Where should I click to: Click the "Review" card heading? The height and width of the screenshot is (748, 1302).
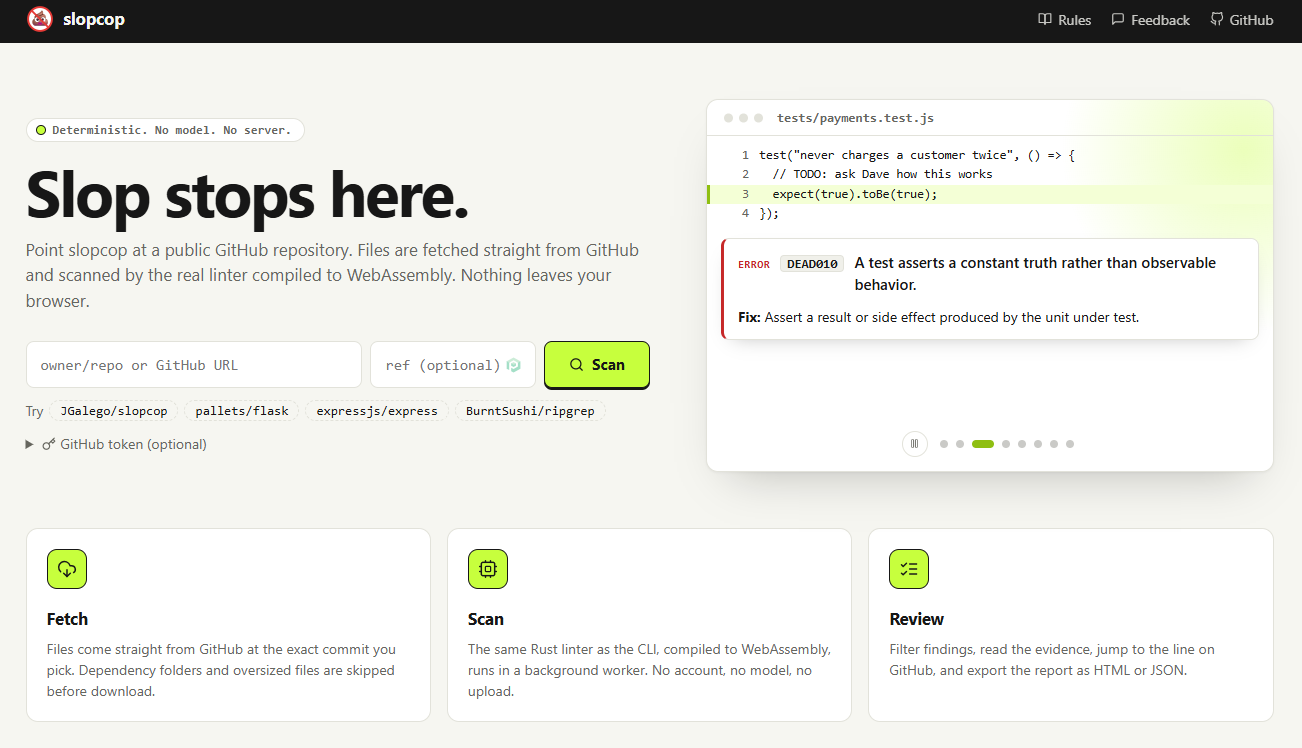pos(917,619)
